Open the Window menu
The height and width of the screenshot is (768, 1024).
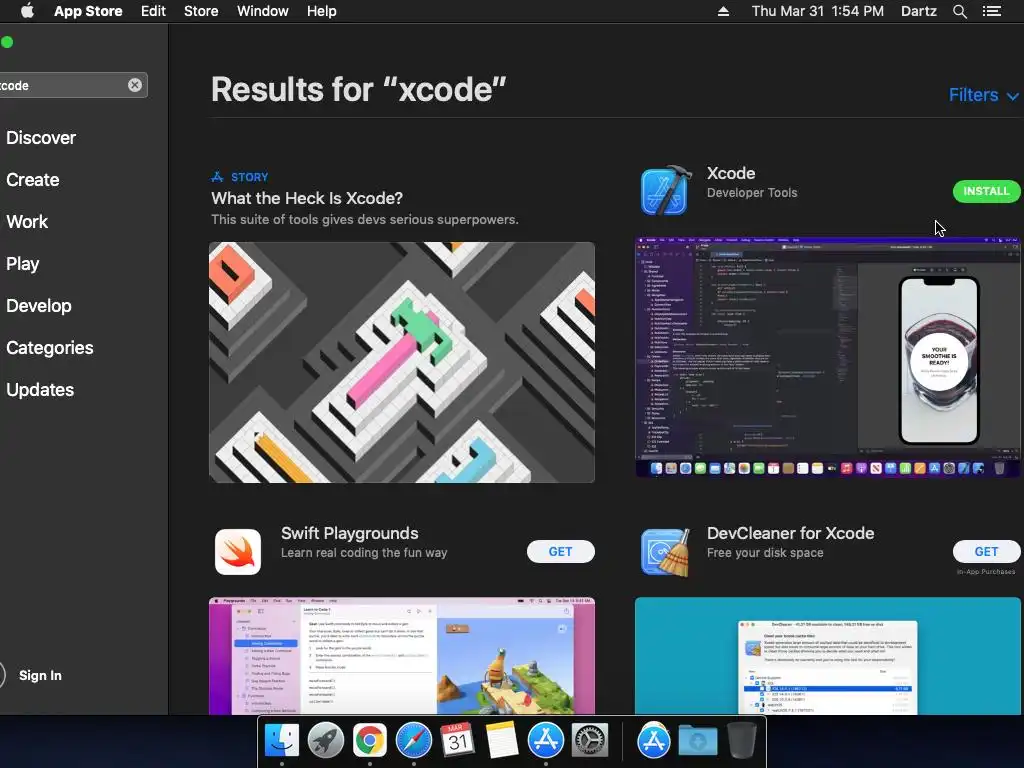tap(263, 11)
